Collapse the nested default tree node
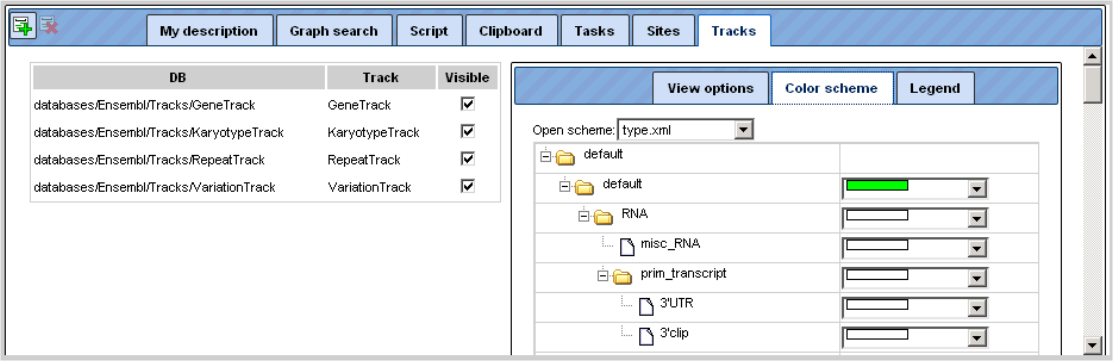This screenshot has height=361, width=1113. pos(565,187)
